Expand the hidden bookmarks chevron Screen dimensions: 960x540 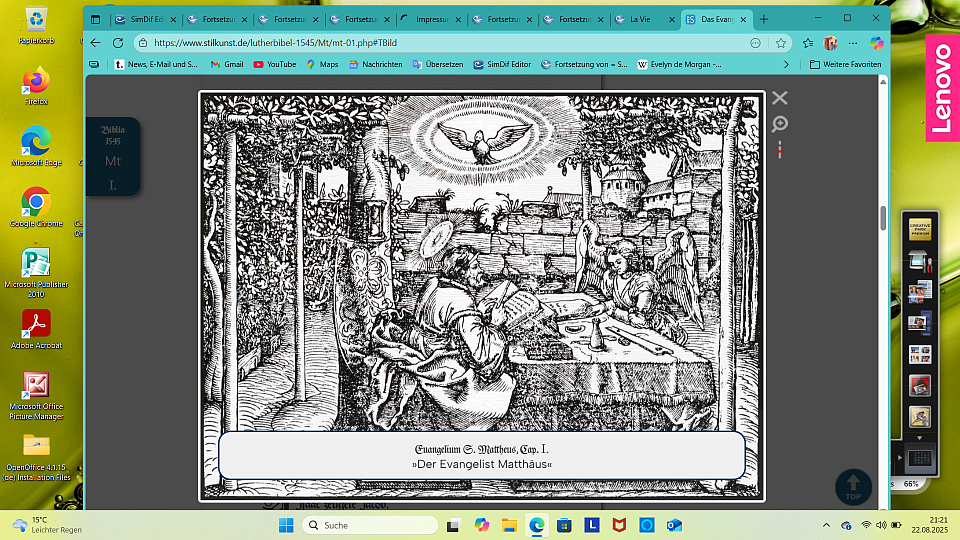[x=787, y=64]
